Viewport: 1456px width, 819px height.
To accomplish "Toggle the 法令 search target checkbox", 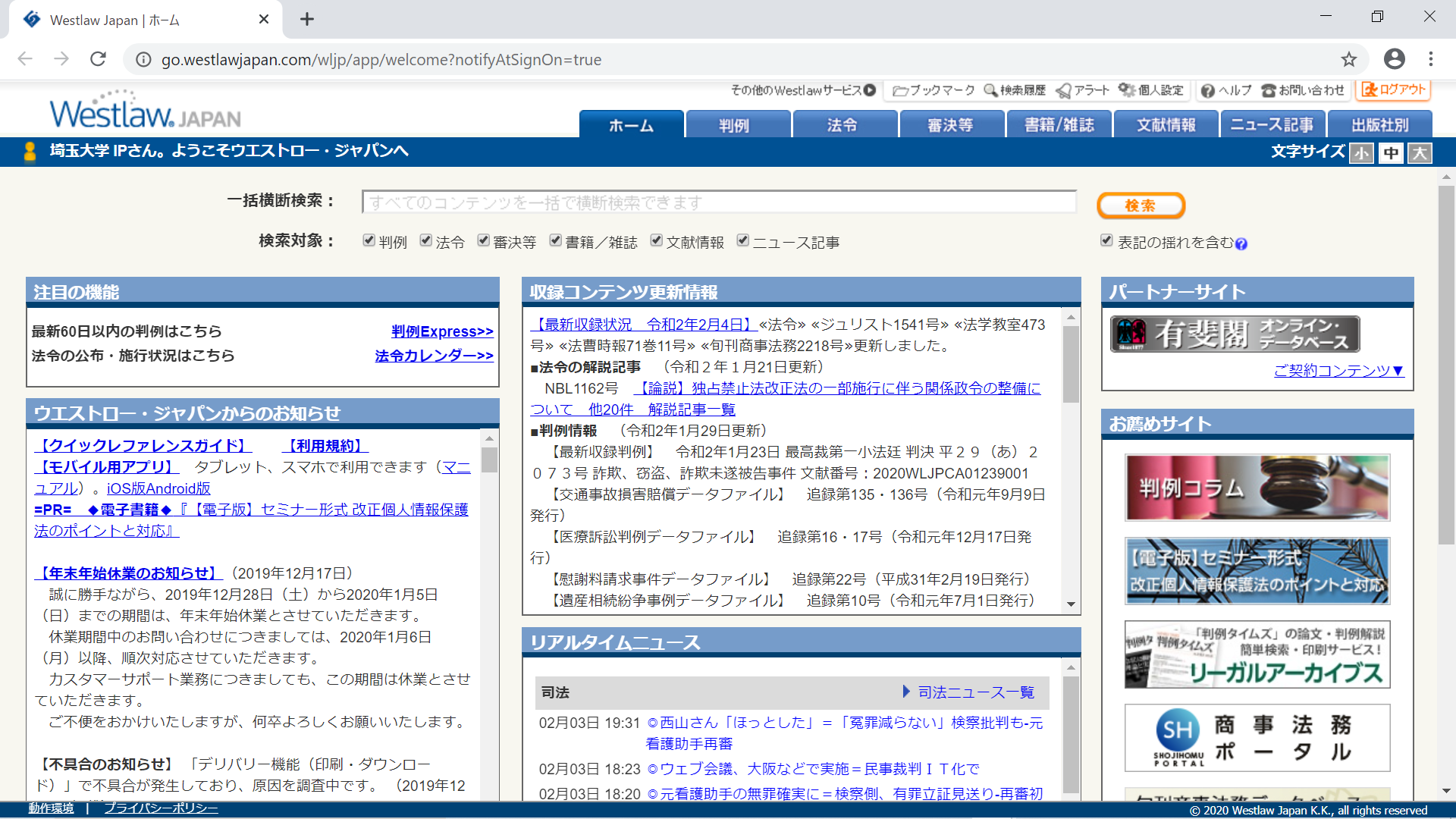I will 426,240.
